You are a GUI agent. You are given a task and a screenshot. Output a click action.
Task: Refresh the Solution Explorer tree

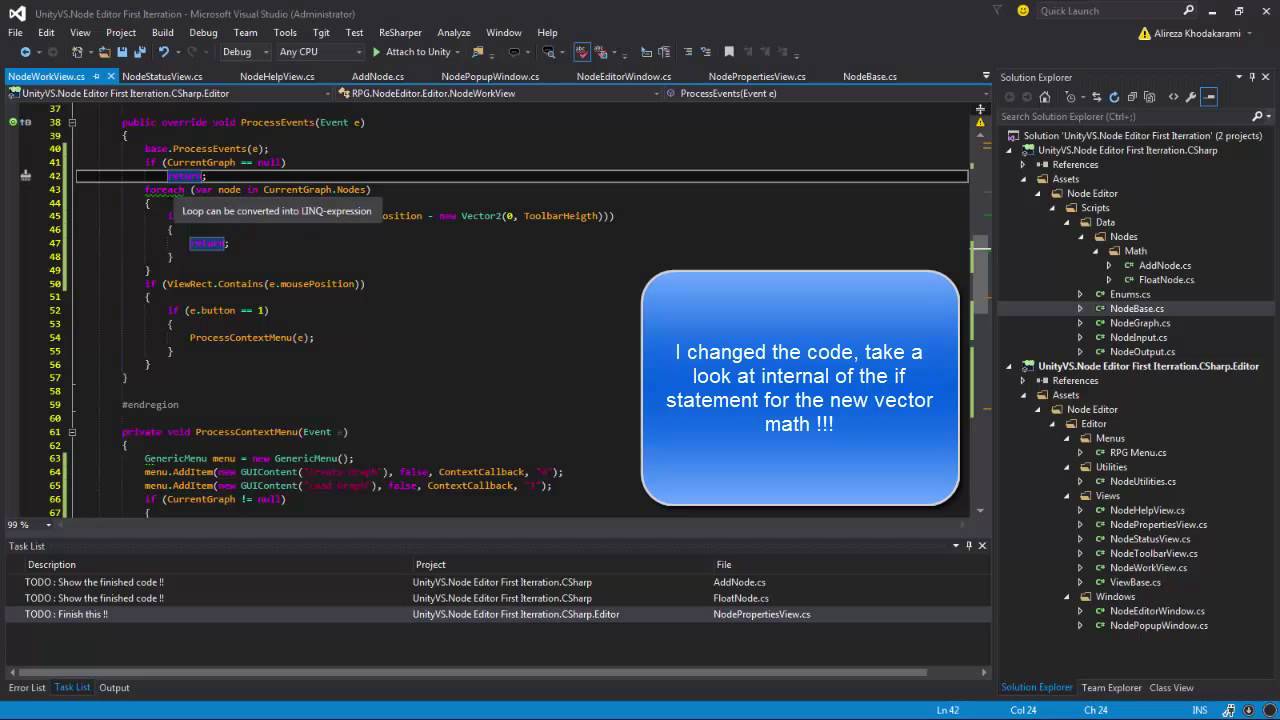click(x=1113, y=97)
